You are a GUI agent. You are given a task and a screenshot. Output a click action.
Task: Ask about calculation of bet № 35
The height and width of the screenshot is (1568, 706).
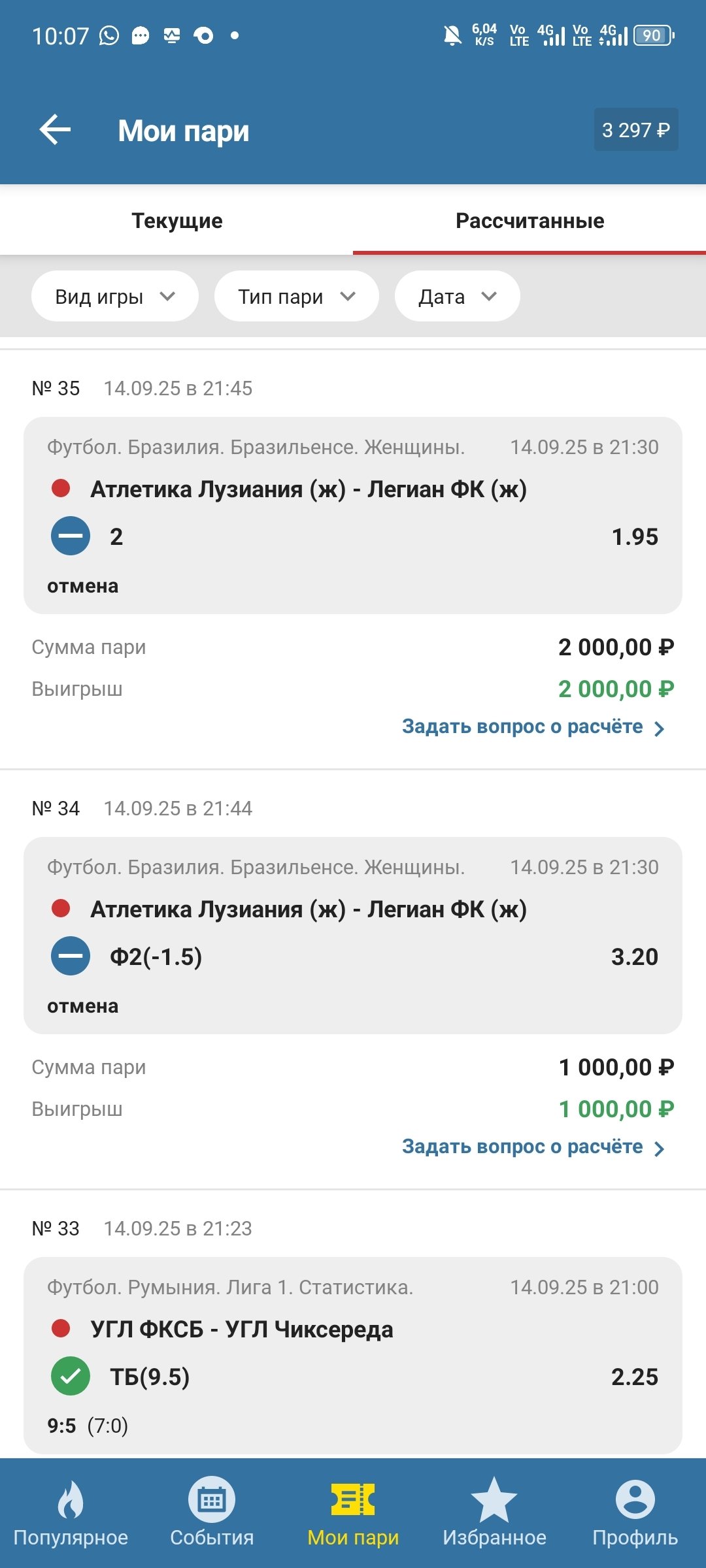[x=533, y=727]
